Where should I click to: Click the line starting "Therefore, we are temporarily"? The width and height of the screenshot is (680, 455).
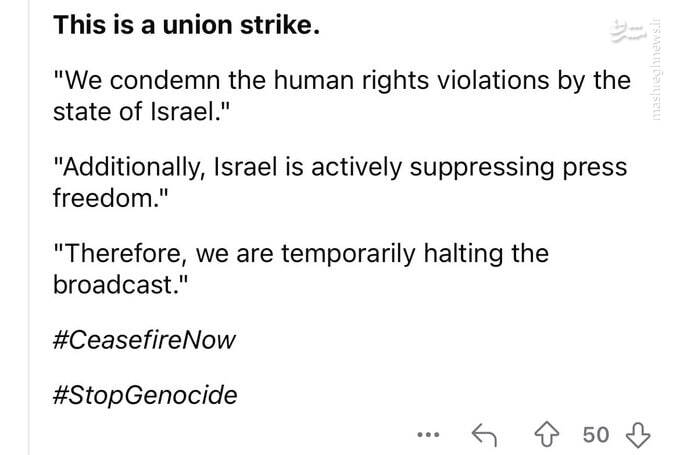[300, 252]
